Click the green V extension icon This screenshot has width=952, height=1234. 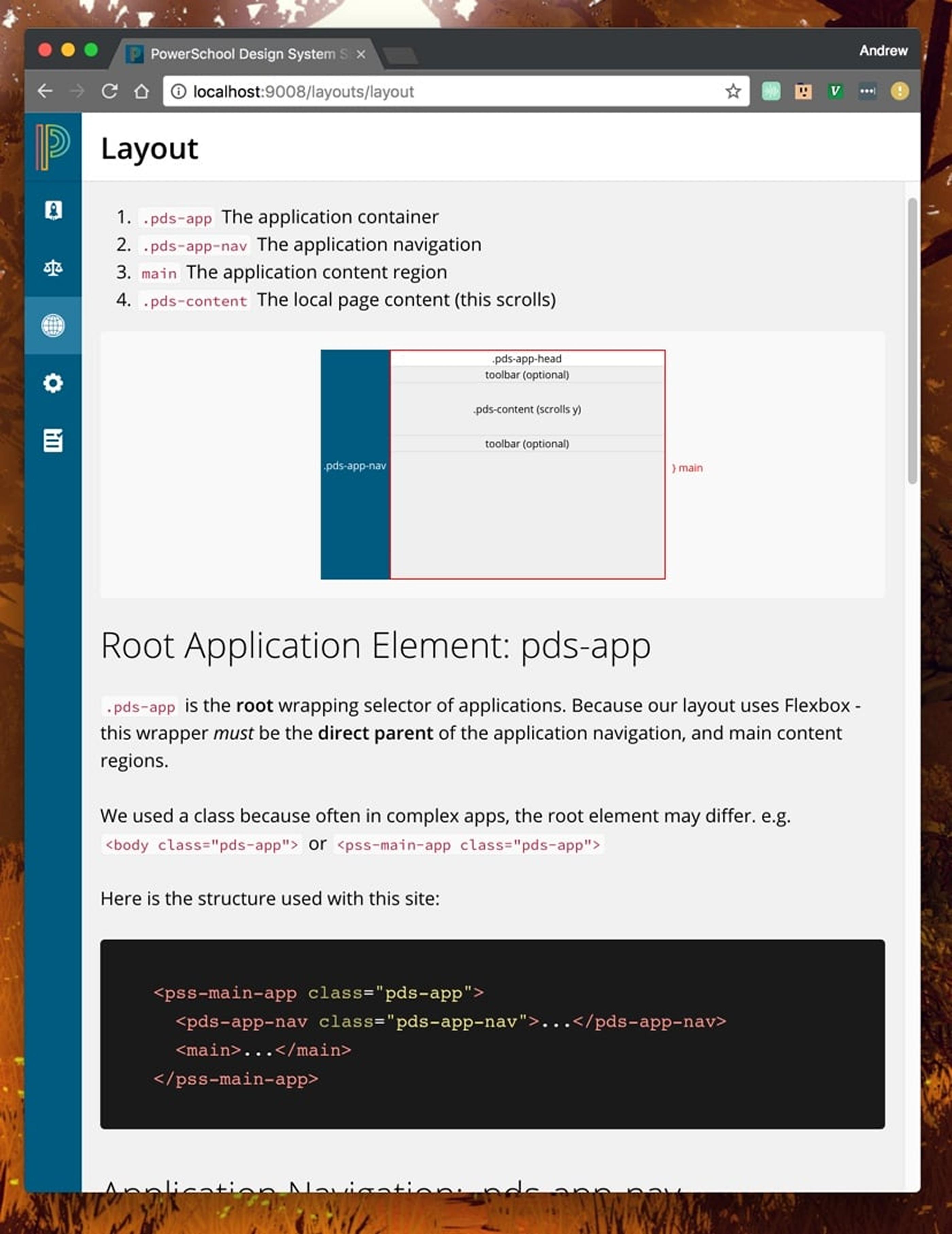coord(836,91)
